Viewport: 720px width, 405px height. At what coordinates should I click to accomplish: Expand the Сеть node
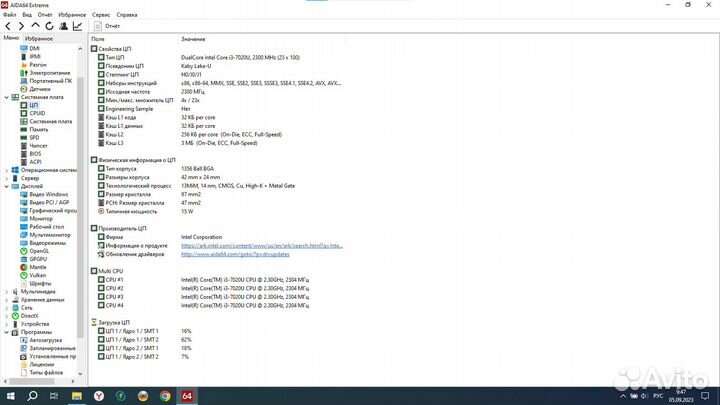coord(6,308)
